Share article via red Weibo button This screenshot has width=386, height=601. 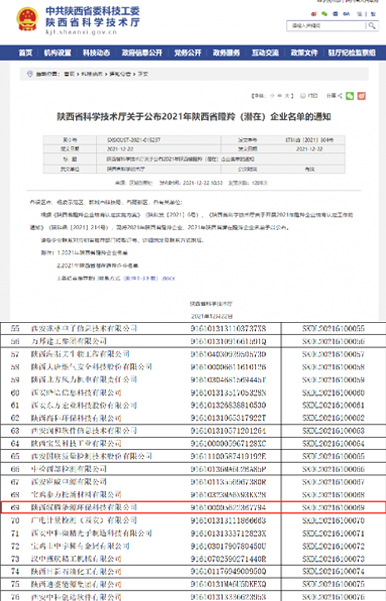tap(361, 96)
